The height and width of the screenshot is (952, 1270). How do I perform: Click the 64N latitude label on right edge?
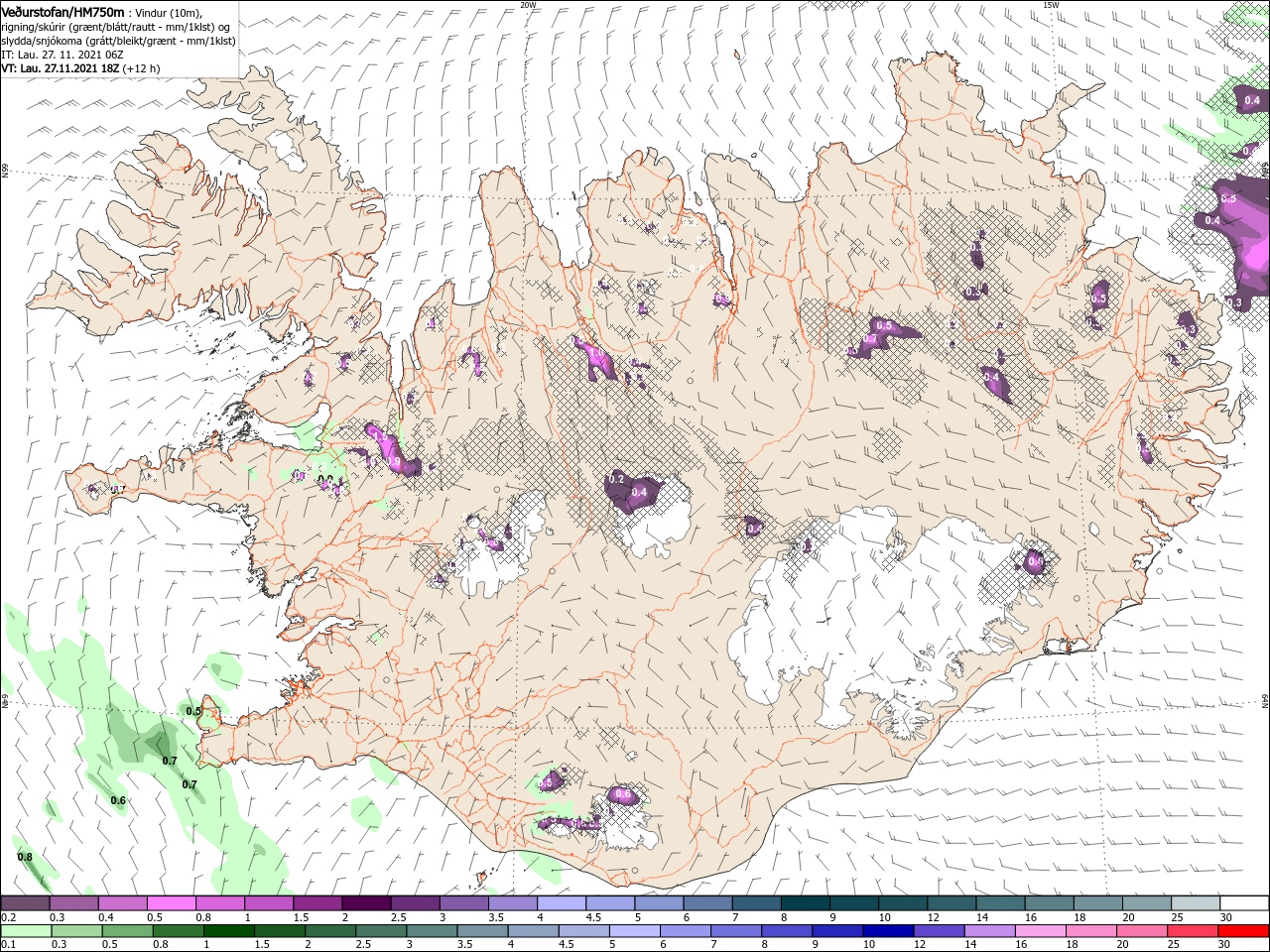[1265, 701]
